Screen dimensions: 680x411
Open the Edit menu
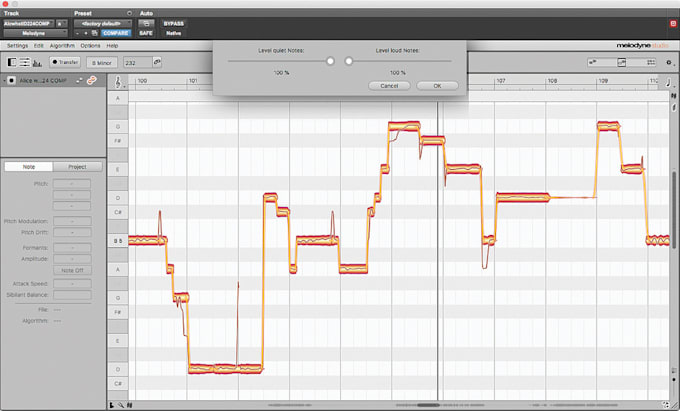pos(39,46)
